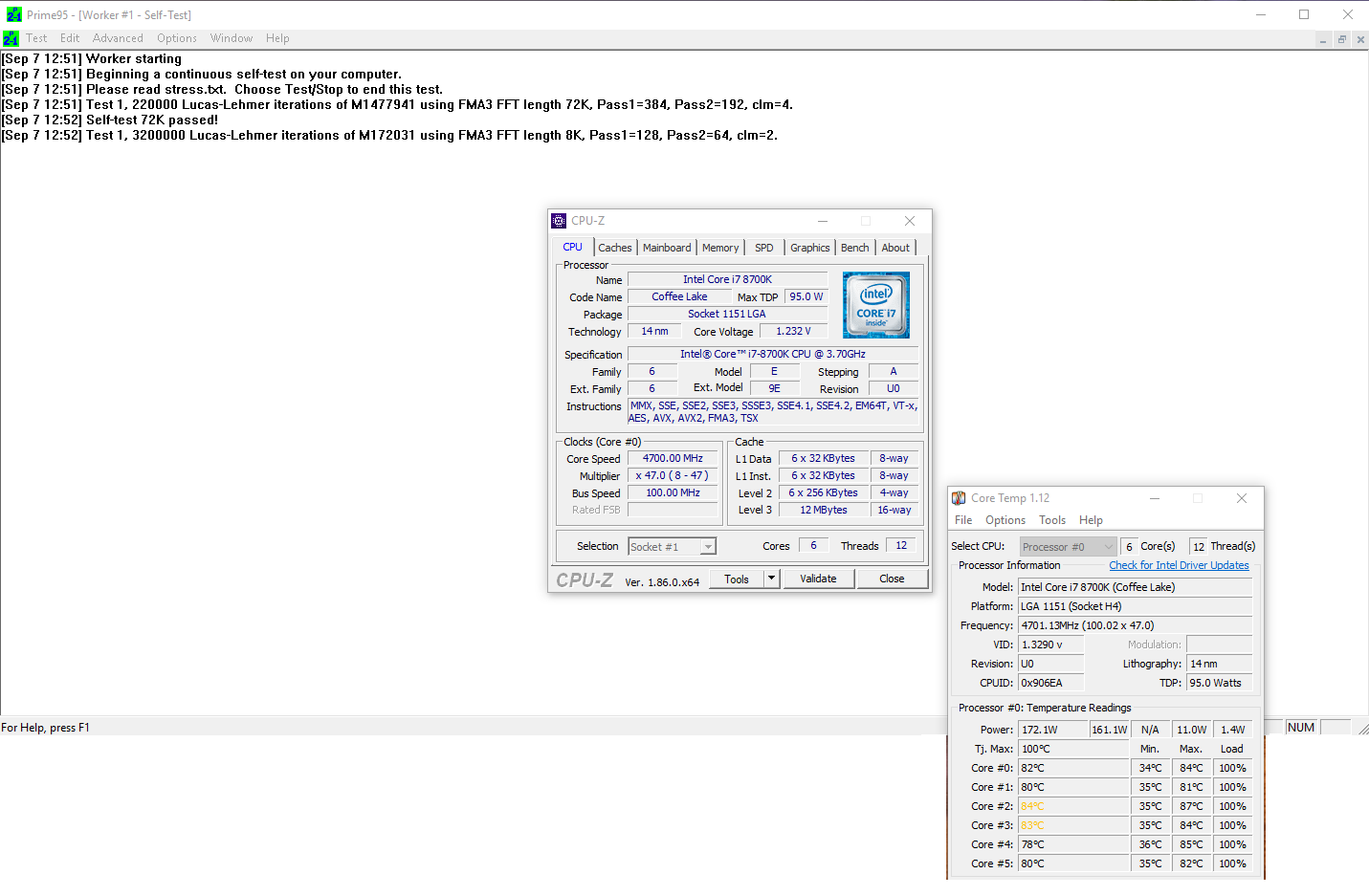
Task: Click the Power reading 172.1W
Action: pyautogui.click(x=1053, y=730)
